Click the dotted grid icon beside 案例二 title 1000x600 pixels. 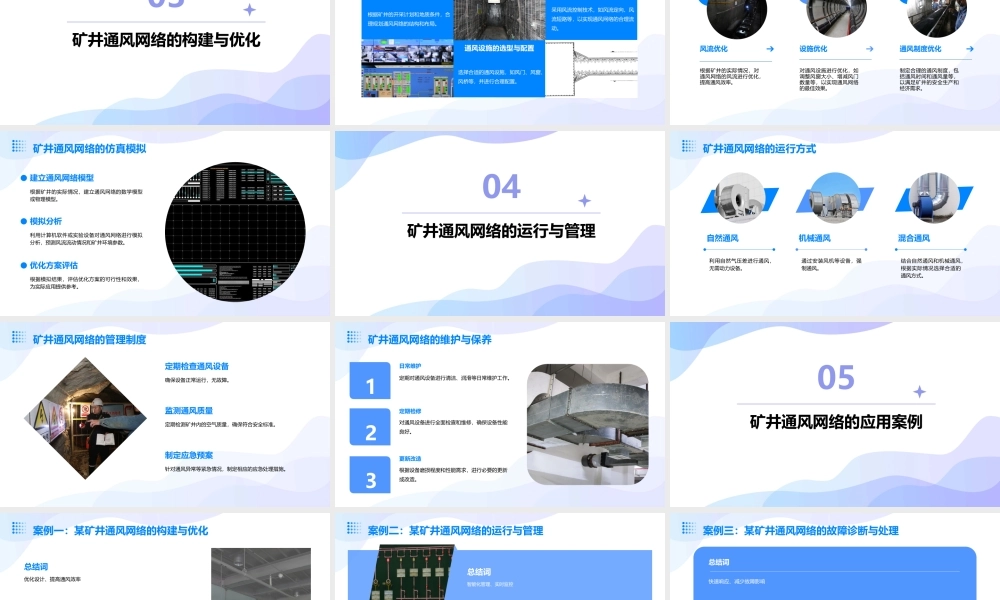353,529
